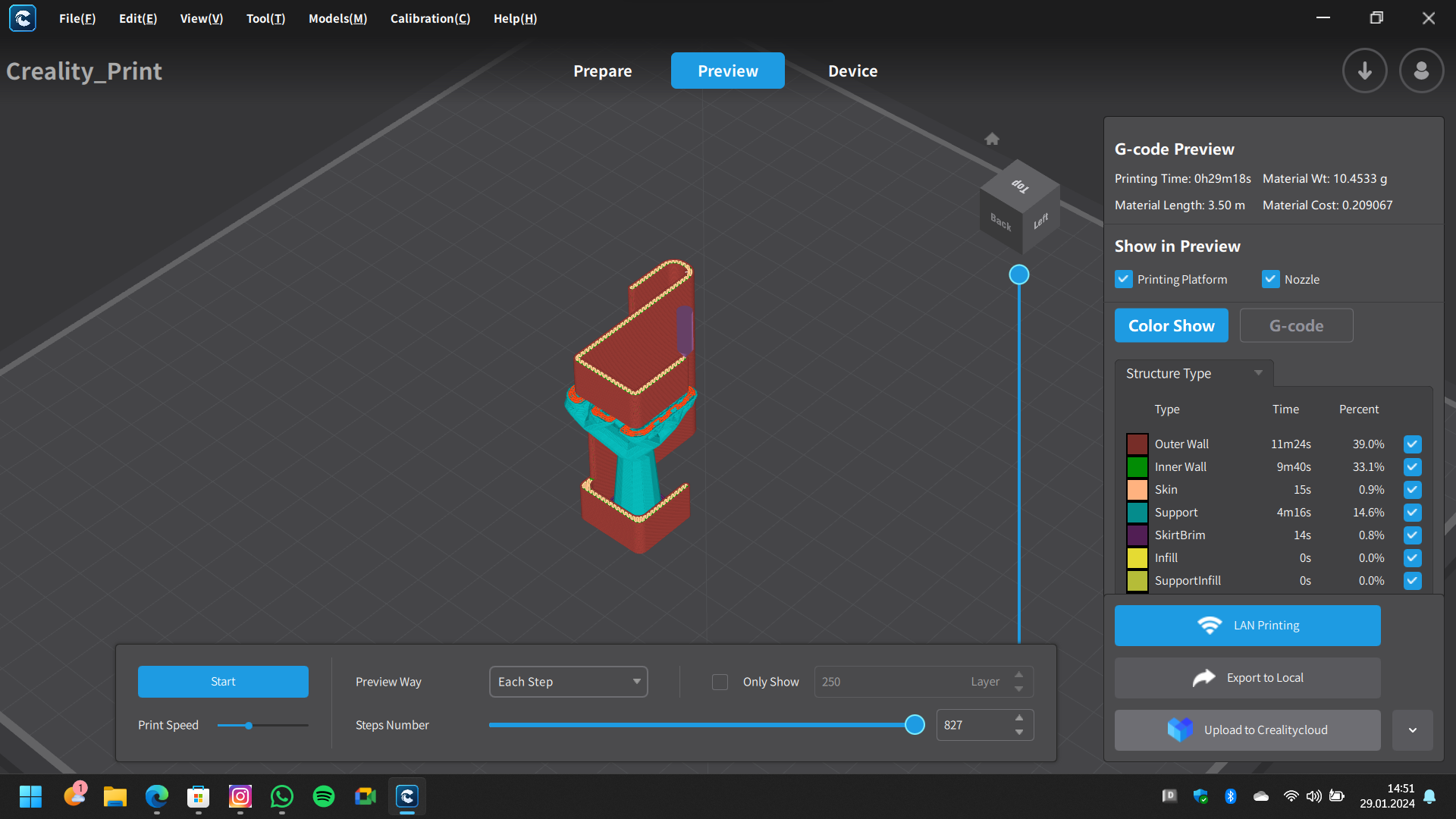Toggle the Only Show checkbox
The width and height of the screenshot is (1456, 819).
(720, 682)
